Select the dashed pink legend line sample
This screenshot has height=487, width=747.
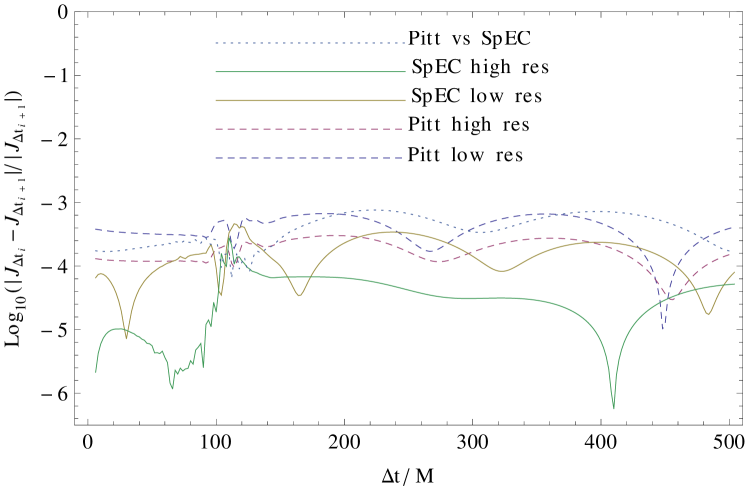point(310,129)
